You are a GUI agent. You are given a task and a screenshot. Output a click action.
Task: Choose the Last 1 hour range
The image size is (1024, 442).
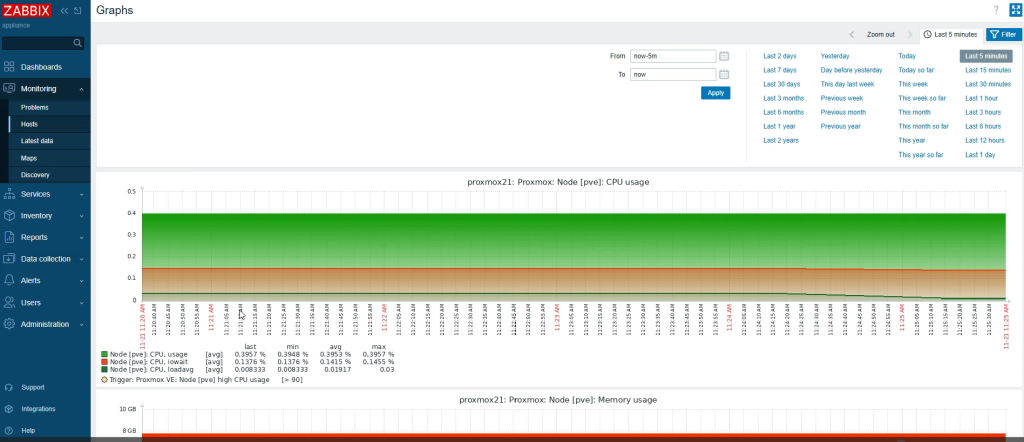tap(981, 98)
